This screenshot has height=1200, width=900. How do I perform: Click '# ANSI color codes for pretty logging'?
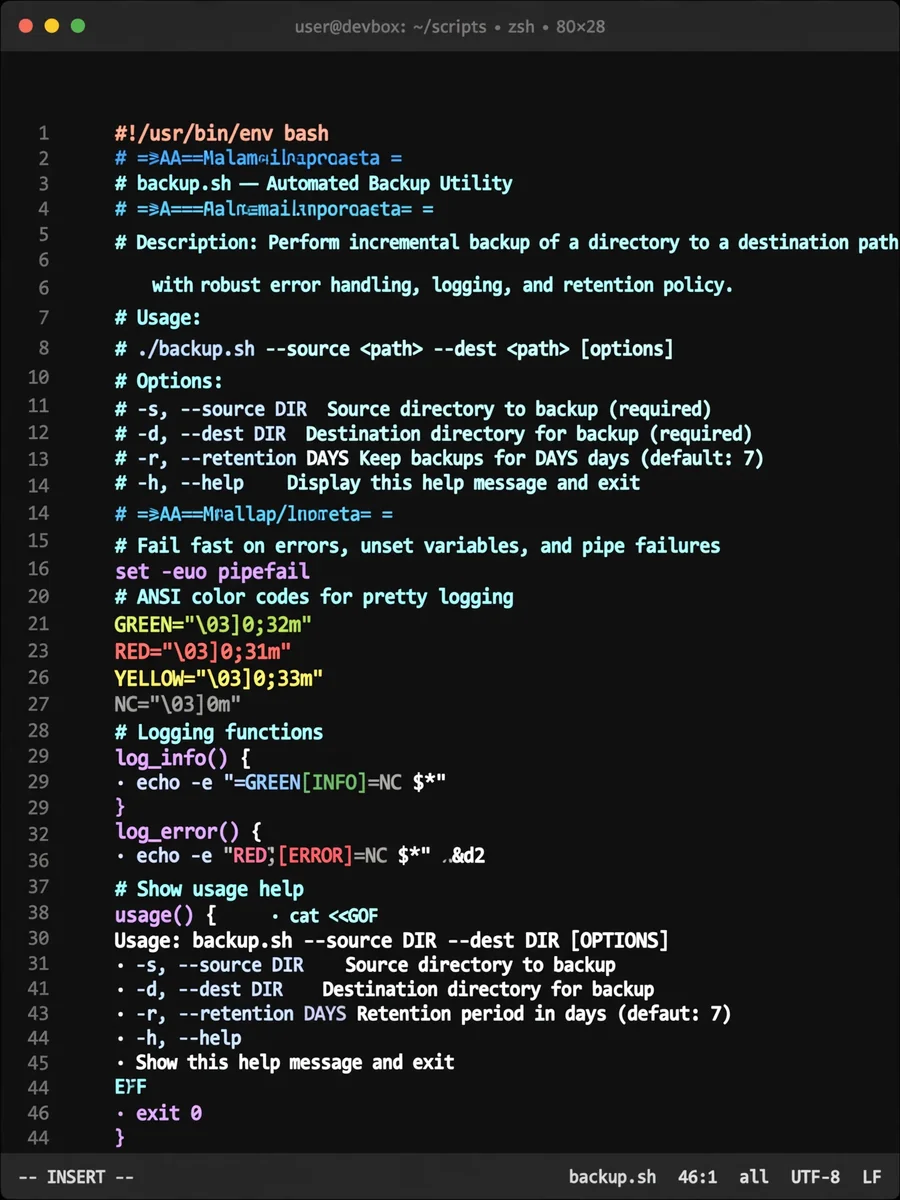pyautogui.click(x=314, y=598)
